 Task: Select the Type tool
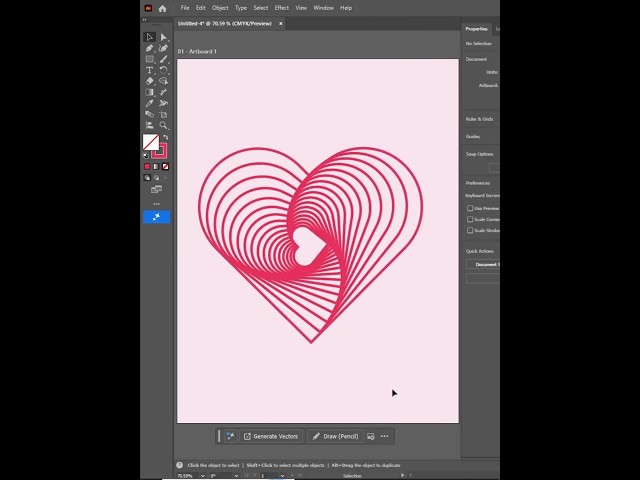tap(150, 70)
